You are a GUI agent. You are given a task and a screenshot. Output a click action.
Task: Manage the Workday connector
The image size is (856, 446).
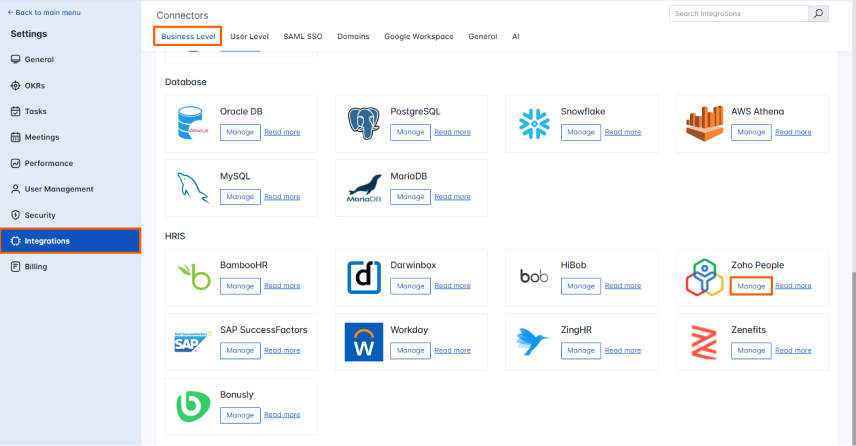tap(411, 350)
